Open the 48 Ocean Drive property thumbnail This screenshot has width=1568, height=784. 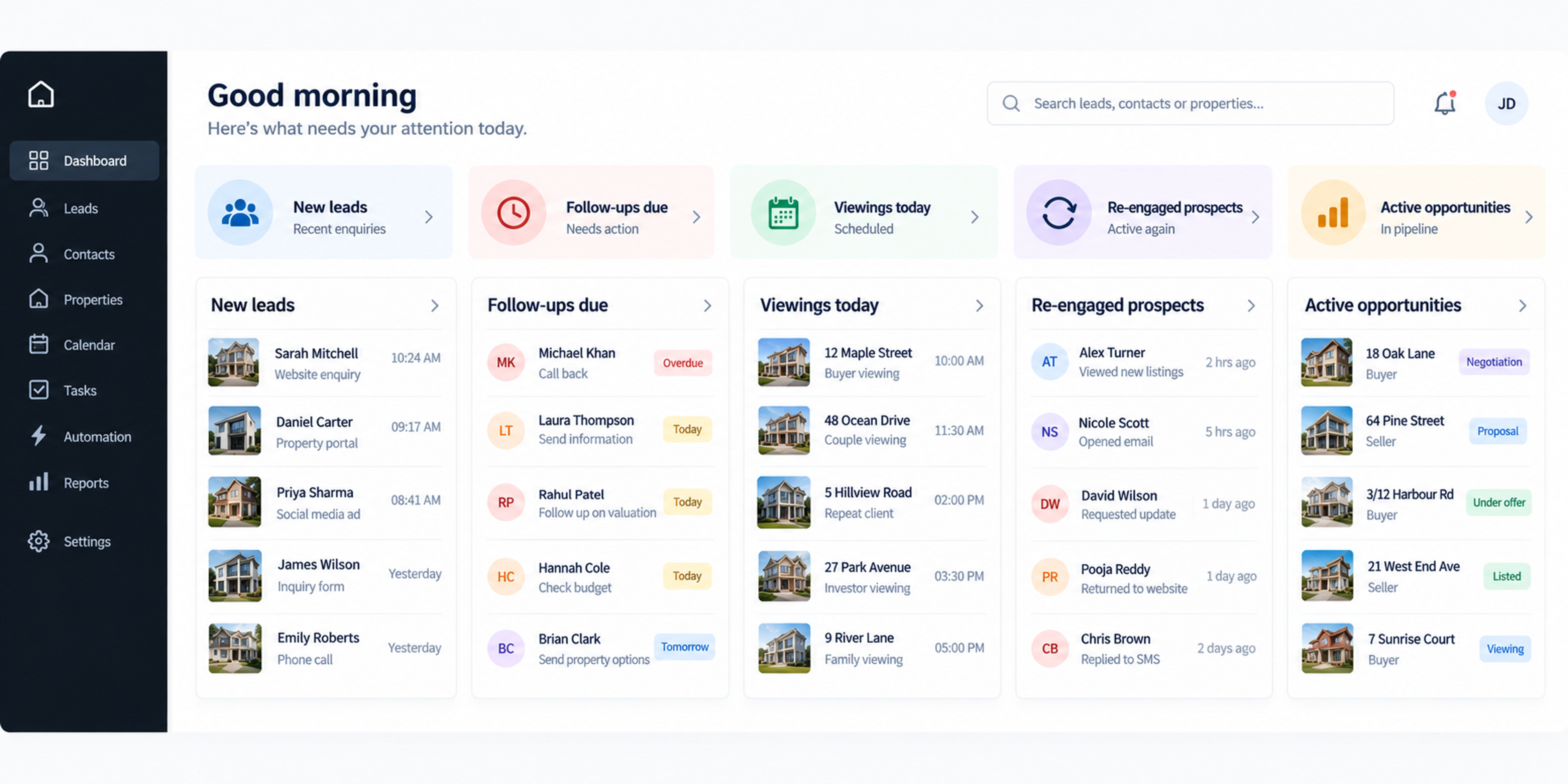pos(784,430)
